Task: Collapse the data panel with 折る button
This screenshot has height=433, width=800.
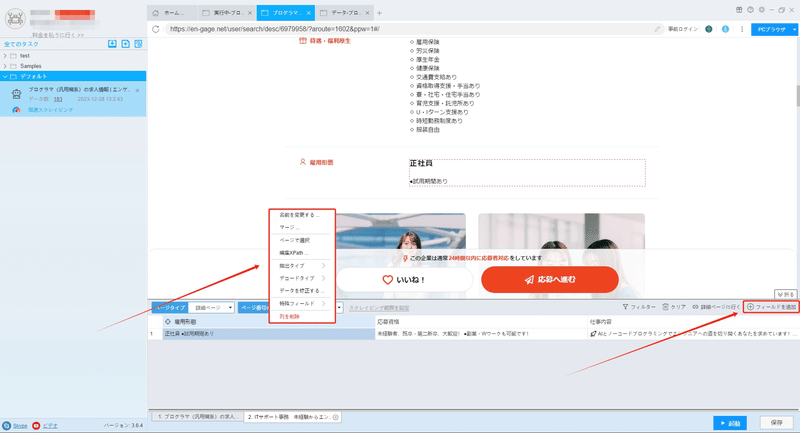Action: click(786, 294)
